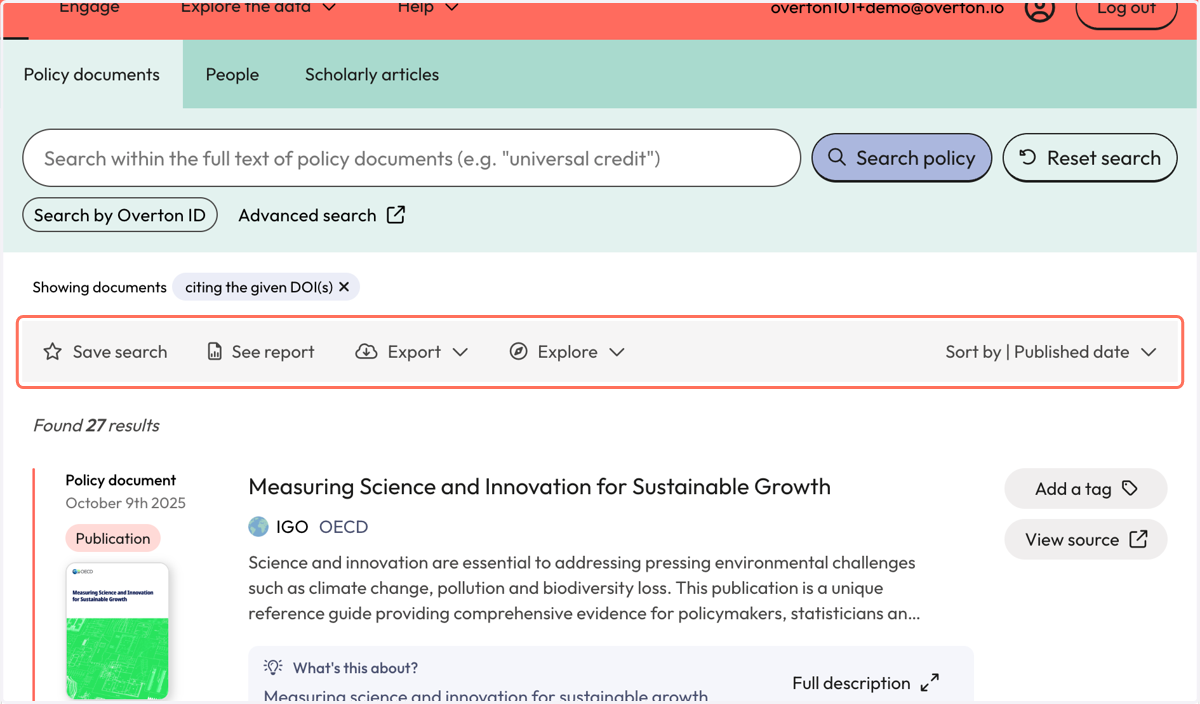Viewport: 1200px width, 704px height.
Task: Click the Log out button
Action: 1126,10
